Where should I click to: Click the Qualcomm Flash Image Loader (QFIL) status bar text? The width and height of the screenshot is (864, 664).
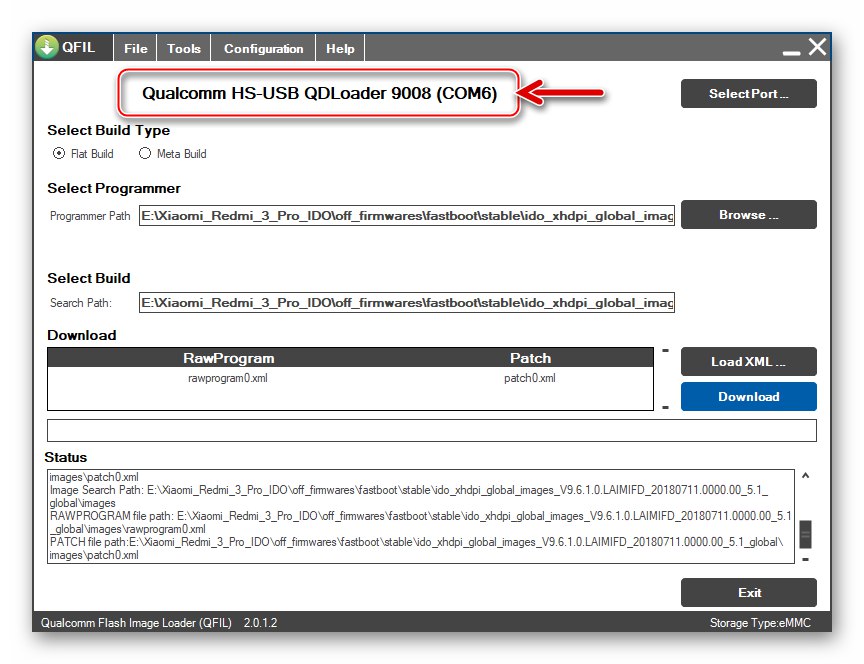[136, 623]
